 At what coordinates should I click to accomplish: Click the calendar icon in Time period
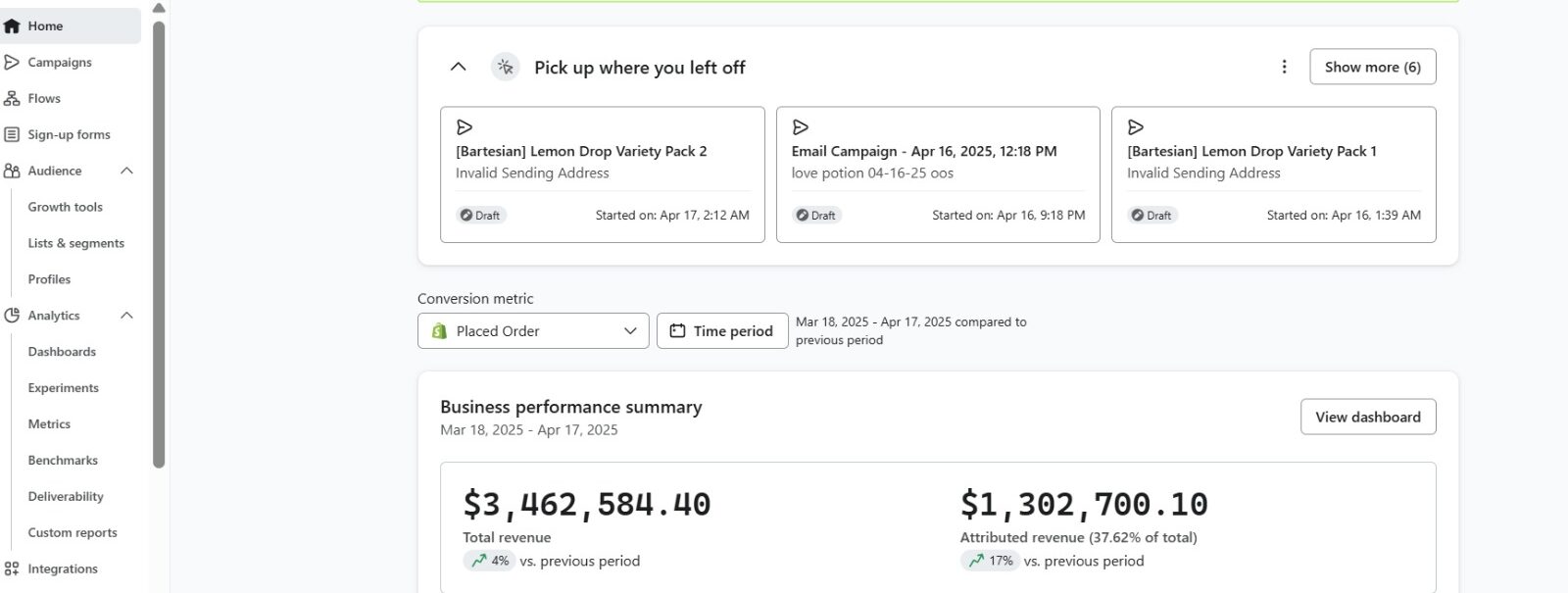(677, 331)
